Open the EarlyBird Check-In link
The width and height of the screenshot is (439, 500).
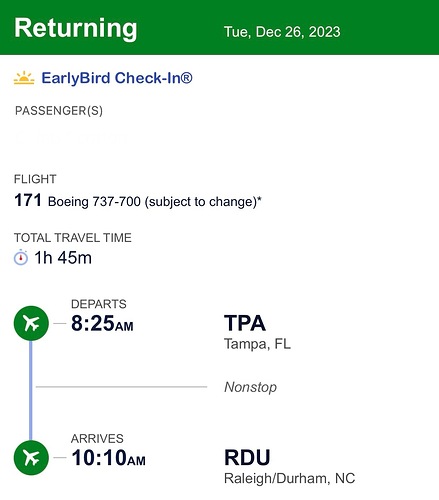117,78
